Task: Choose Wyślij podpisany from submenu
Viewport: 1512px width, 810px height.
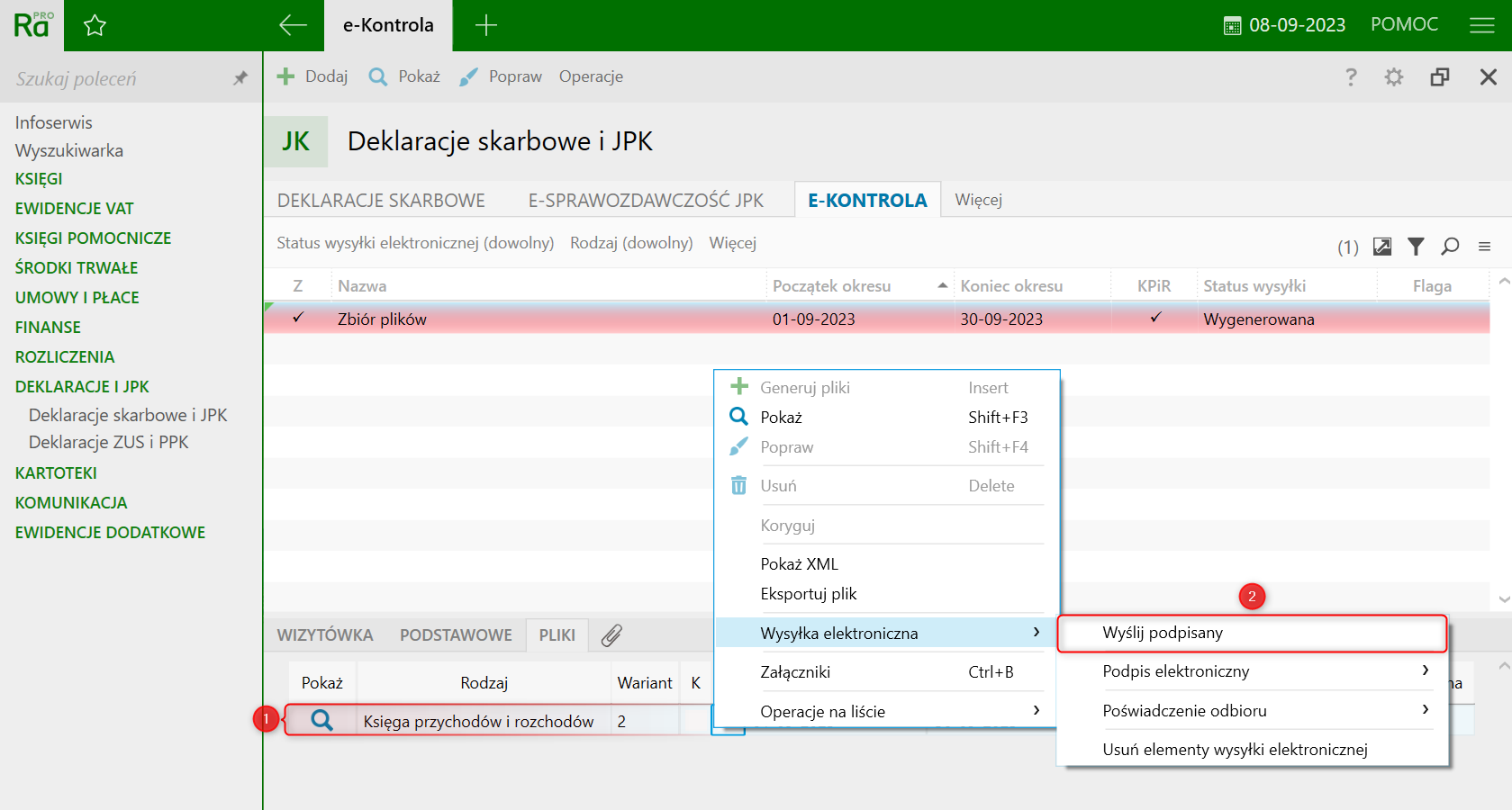Action: coord(1253,633)
